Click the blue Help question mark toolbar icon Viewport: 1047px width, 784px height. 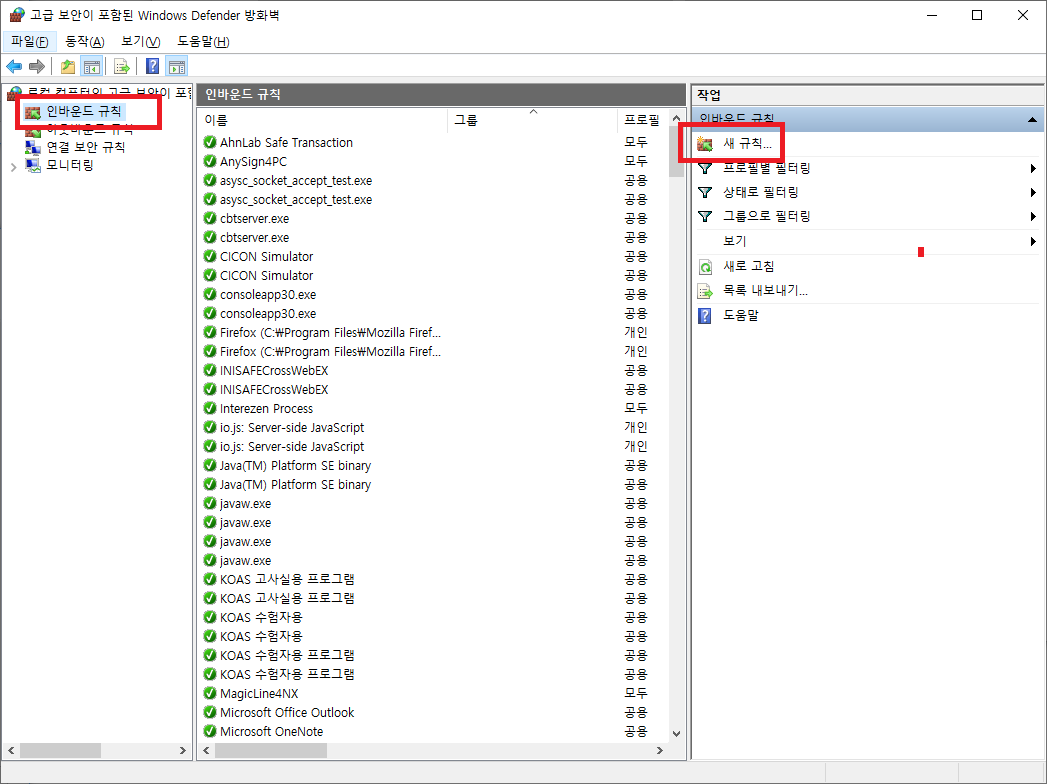pyautogui.click(x=153, y=66)
